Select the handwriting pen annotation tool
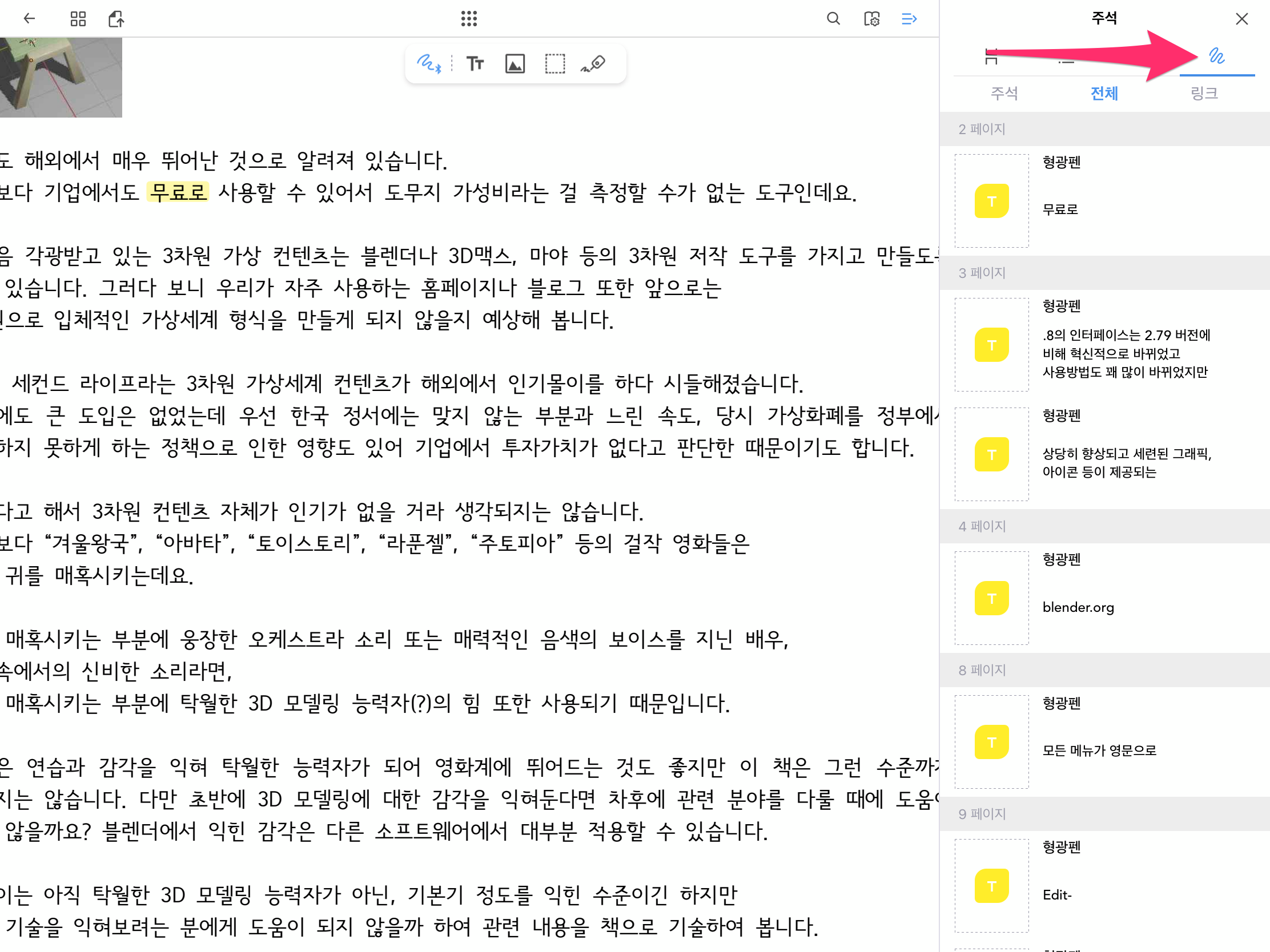This screenshot has height=952, width=1270. pos(428,63)
